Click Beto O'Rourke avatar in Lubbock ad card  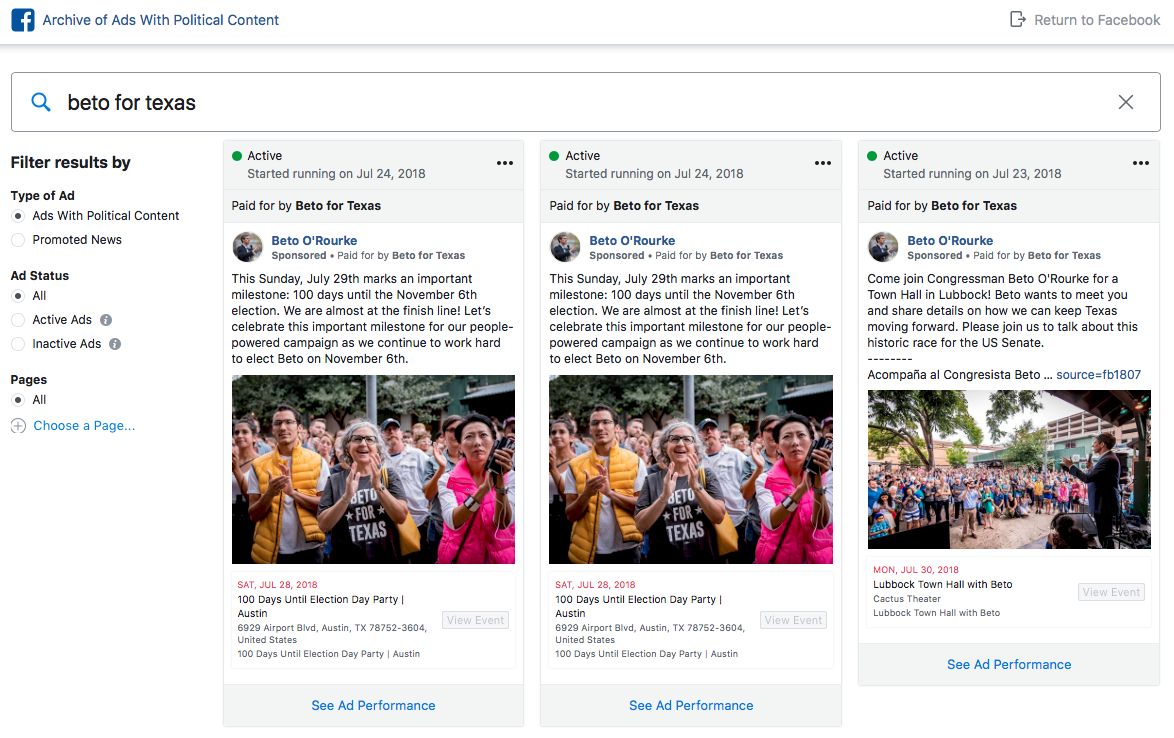point(883,247)
